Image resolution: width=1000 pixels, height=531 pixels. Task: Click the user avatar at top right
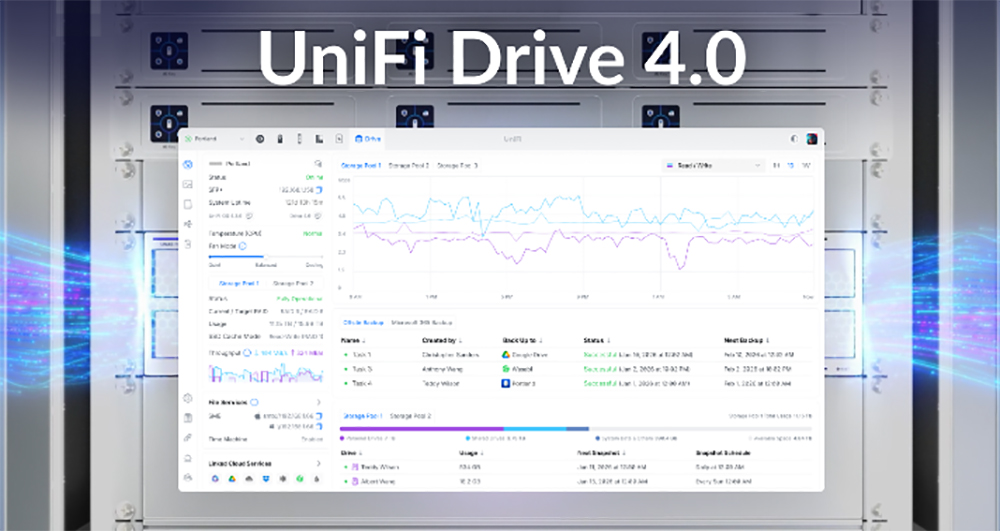point(812,139)
